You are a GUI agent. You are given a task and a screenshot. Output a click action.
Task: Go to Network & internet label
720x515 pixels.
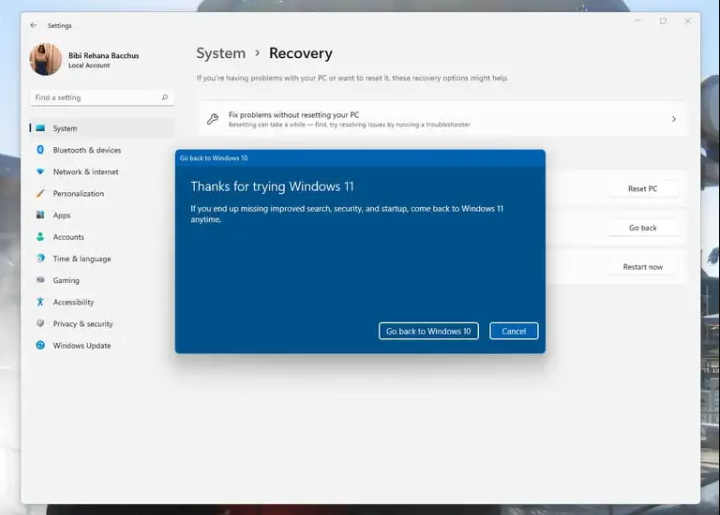pos(85,172)
